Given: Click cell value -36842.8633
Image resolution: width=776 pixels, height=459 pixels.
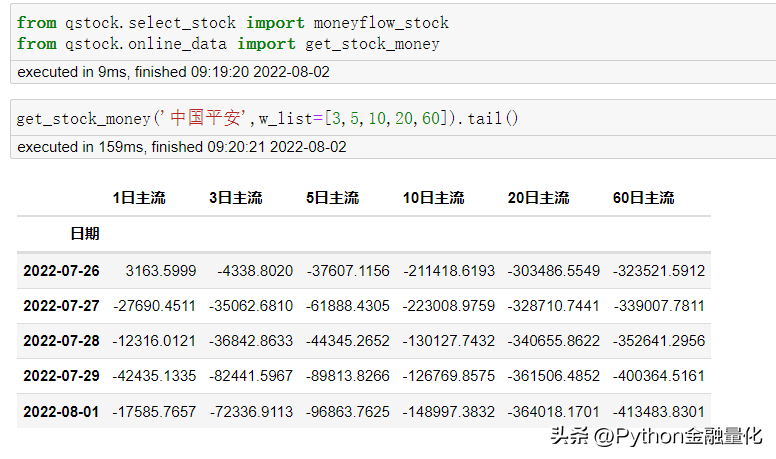Looking at the screenshot, I should (251, 341).
